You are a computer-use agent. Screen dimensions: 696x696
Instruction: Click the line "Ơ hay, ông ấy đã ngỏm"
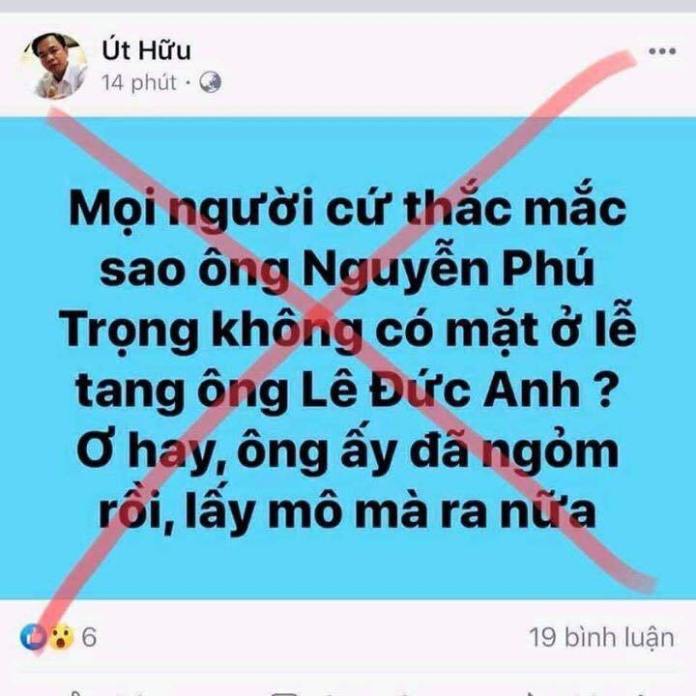(347, 452)
